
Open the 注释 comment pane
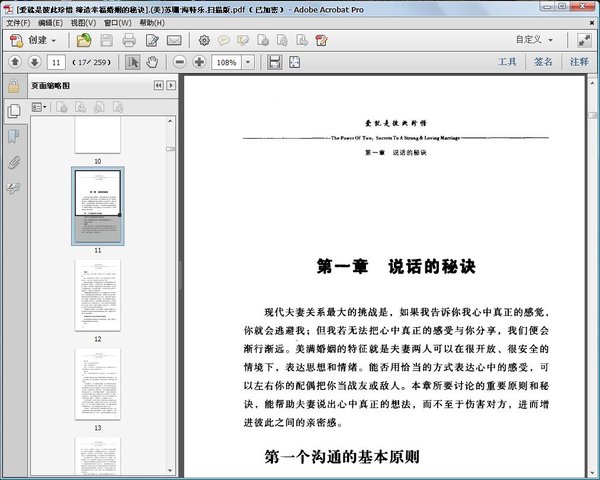pos(579,62)
